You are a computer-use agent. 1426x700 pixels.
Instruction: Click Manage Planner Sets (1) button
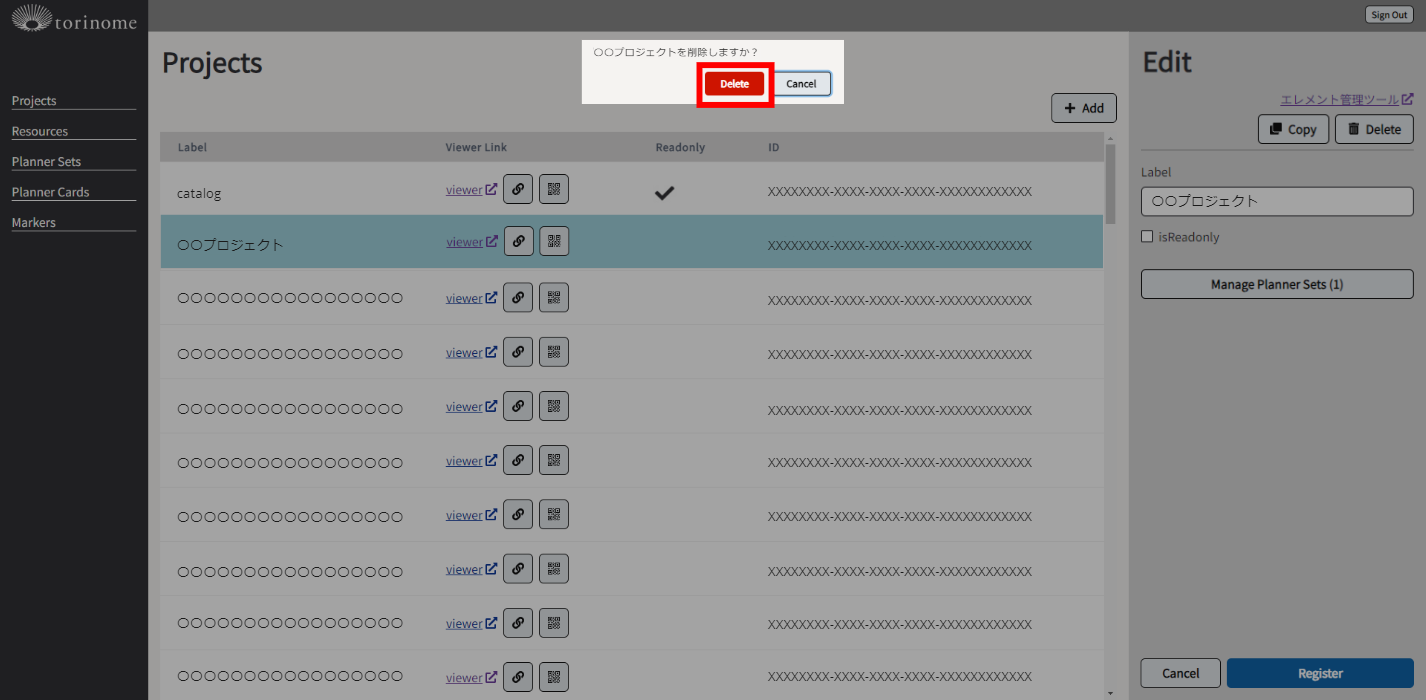tap(1277, 285)
